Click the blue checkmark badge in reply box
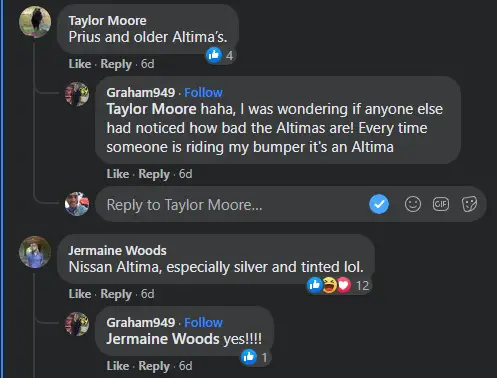This screenshot has height=378, width=497. pyautogui.click(x=379, y=204)
